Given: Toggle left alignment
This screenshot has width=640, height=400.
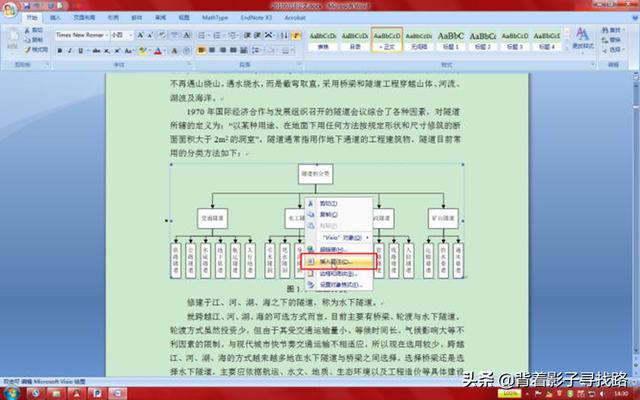Looking at the screenshot, I should point(201,51).
